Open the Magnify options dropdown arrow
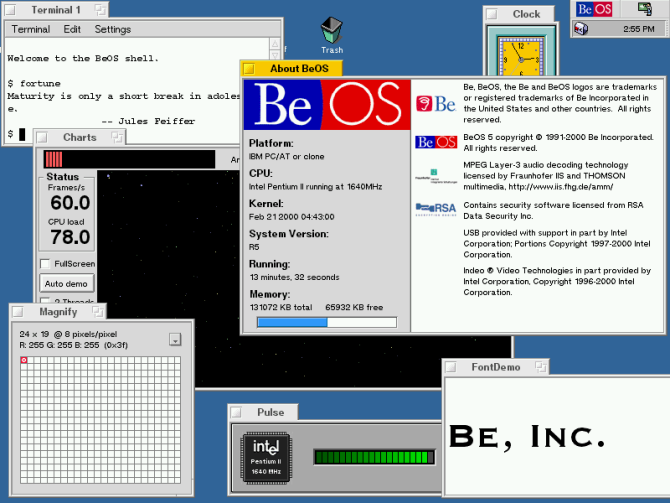The image size is (670, 503). point(175,339)
